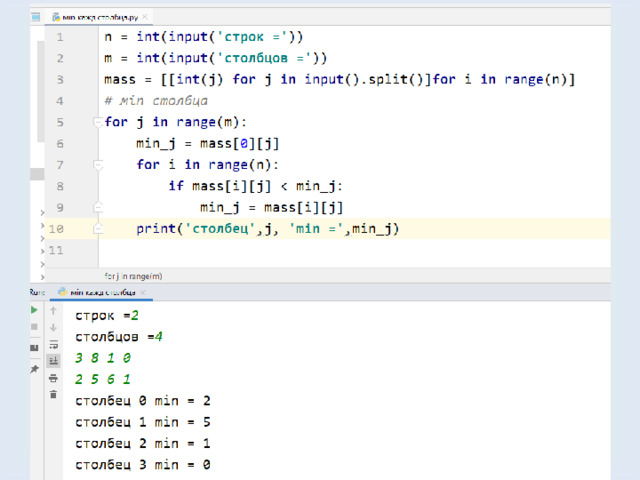The height and width of the screenshot is (480, 640).
Task: Close the editor file tab
Action: [145, 17]
